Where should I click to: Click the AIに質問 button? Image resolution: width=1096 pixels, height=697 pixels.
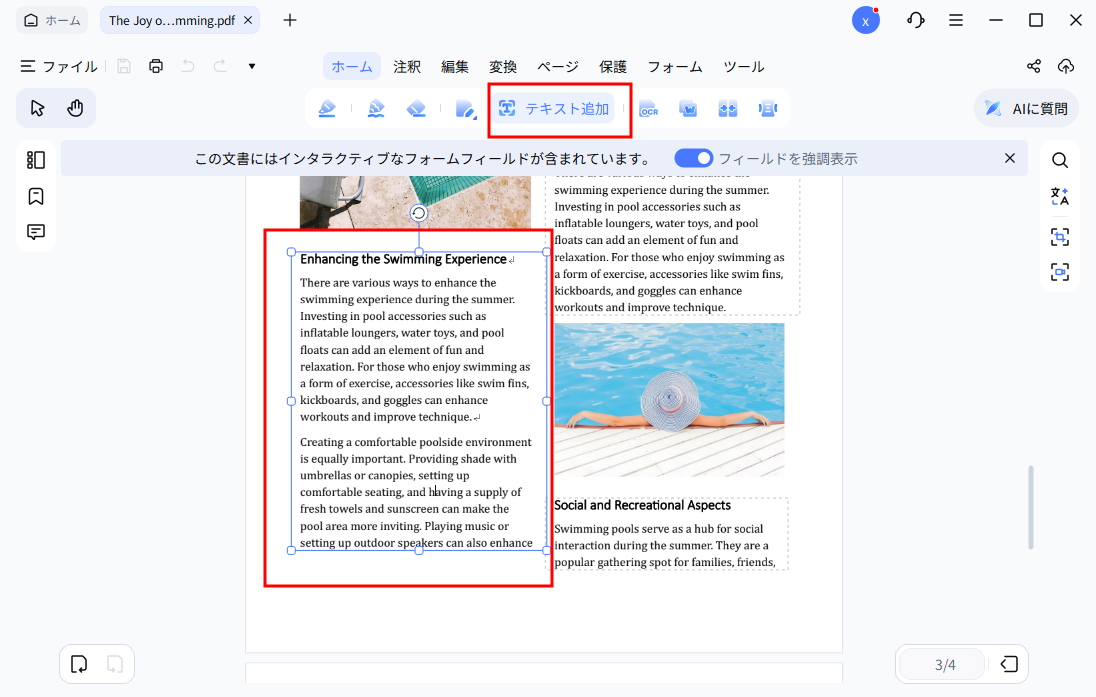pos(1026,109)
